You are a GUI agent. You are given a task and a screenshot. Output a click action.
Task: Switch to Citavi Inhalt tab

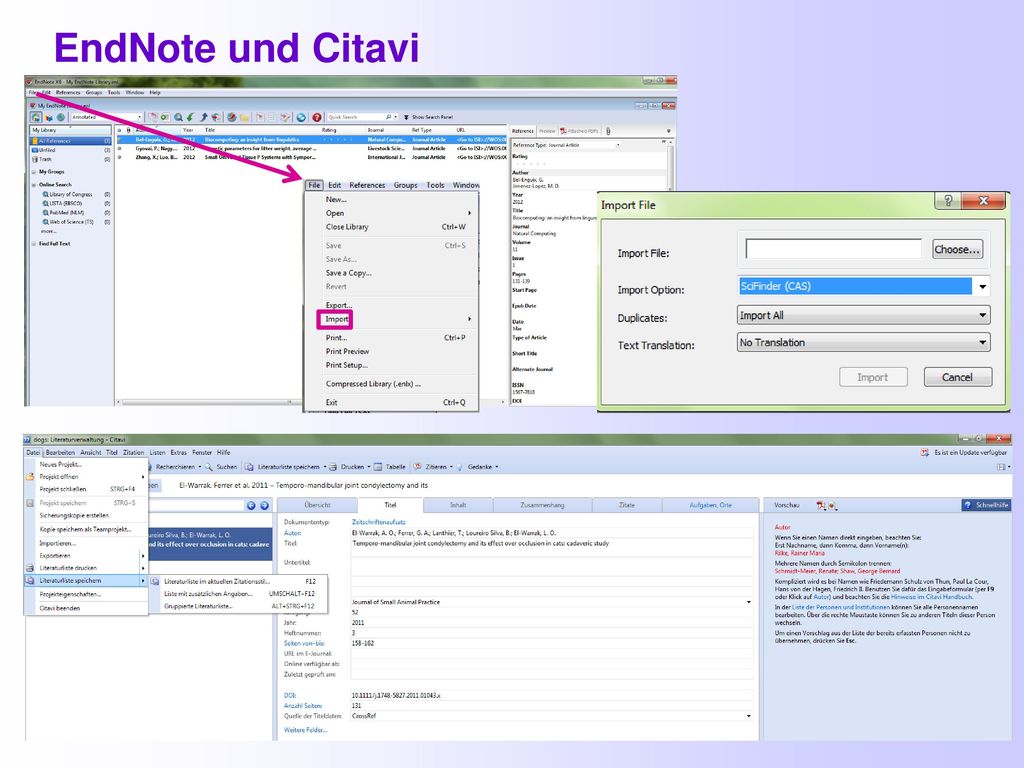(458, 505)
